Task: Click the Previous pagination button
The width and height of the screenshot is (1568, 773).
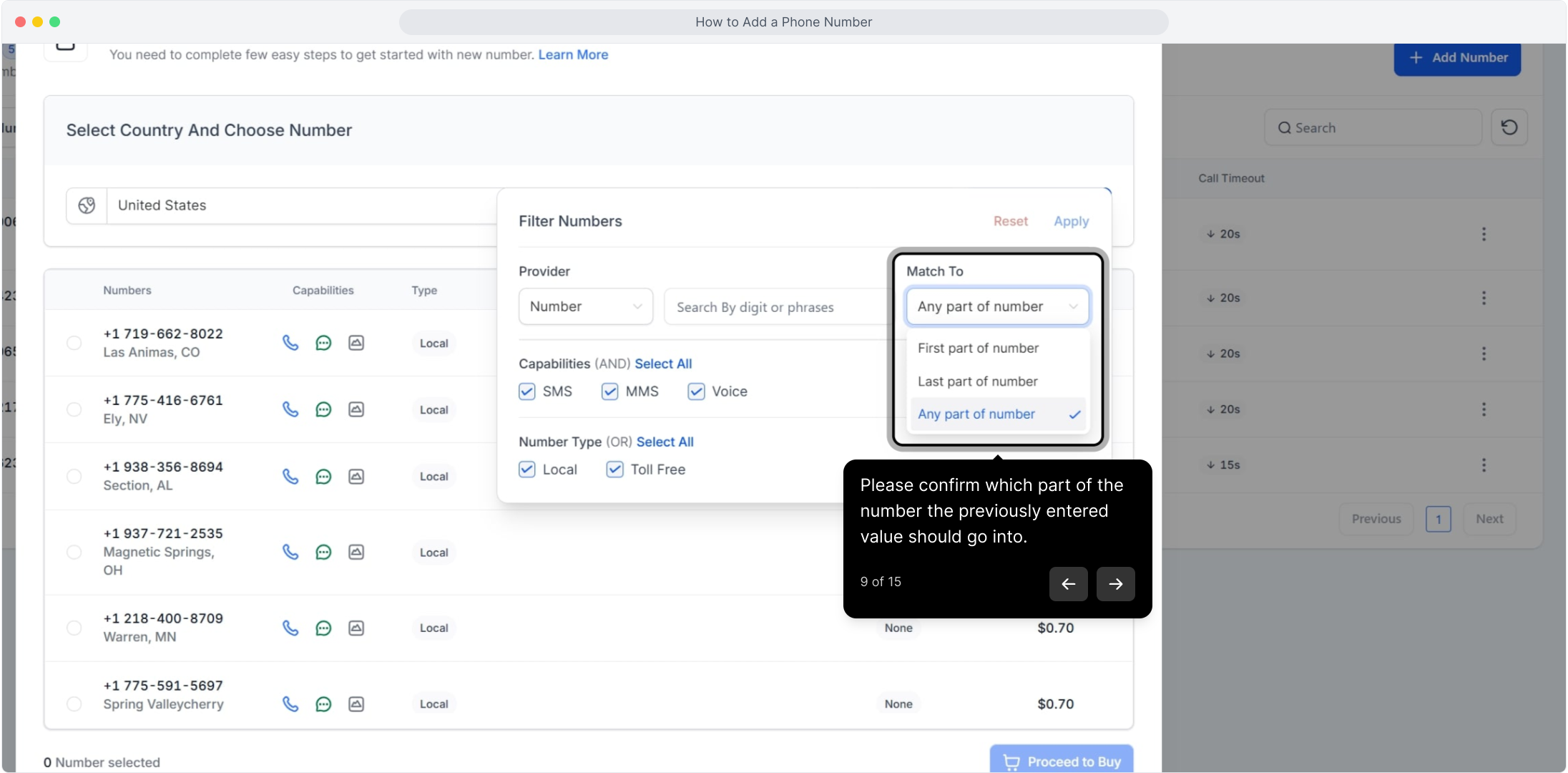Action: click(x=1376, y=519)
